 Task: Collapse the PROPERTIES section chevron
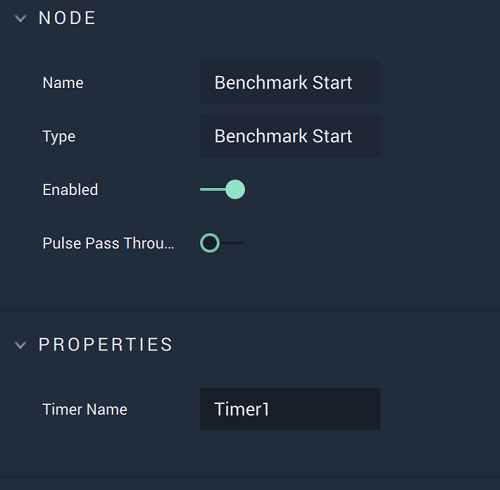pyautogui.click(x=20, y=345)
